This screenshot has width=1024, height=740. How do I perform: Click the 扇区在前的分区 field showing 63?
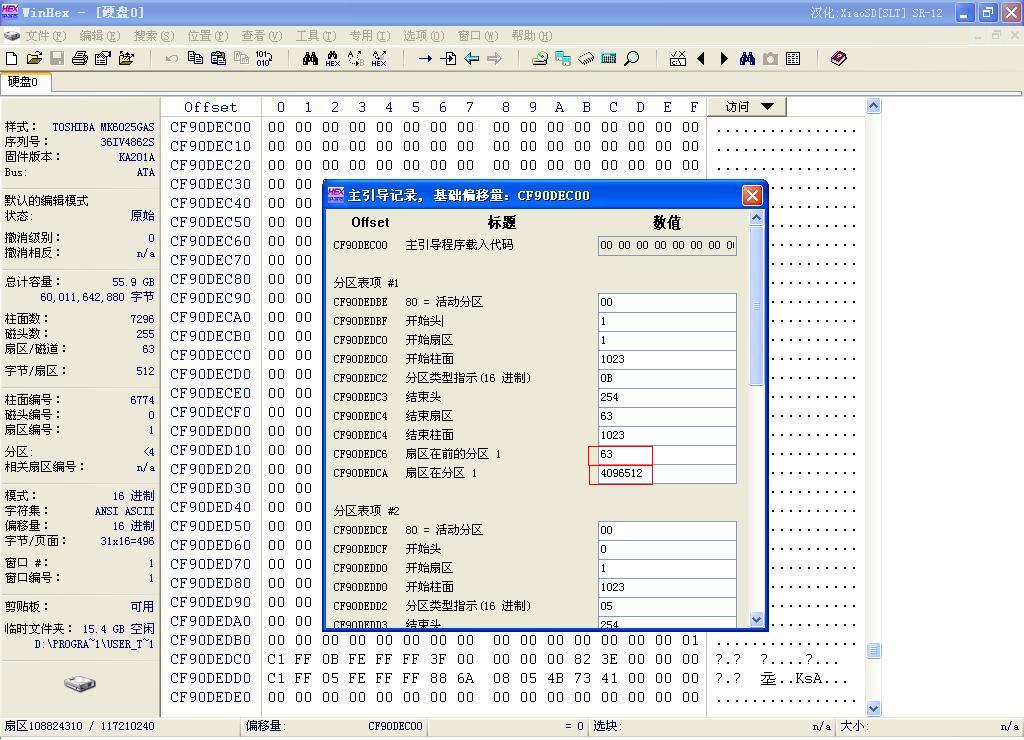[x=667, y=455]
